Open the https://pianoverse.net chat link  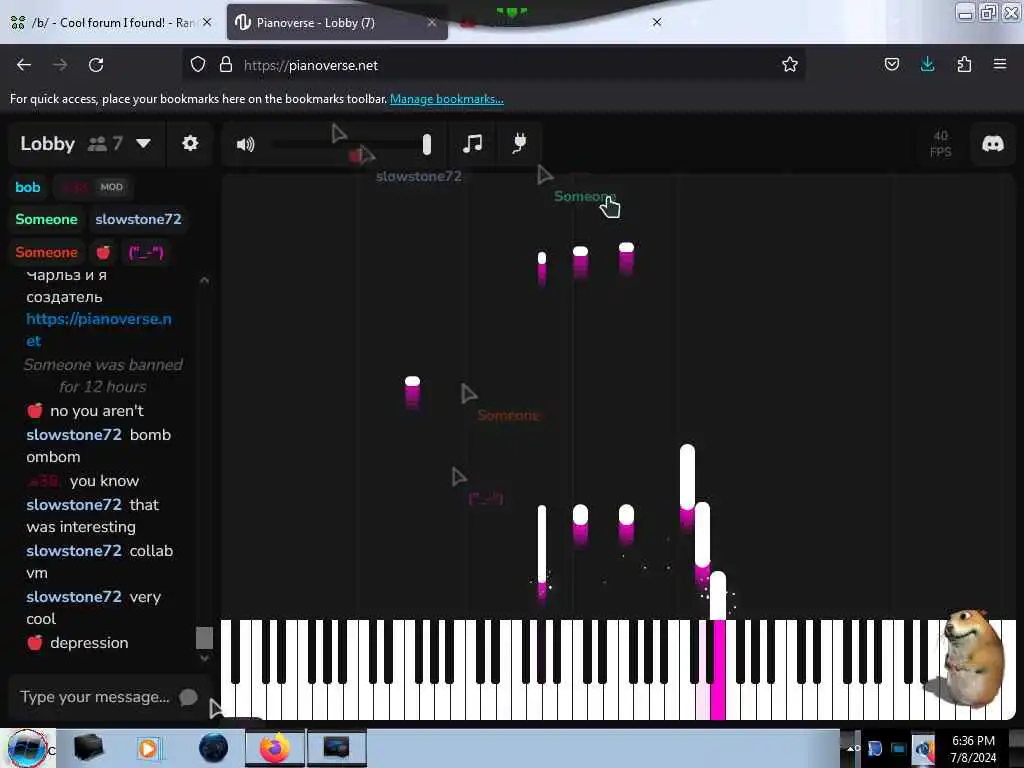point(98,330)
